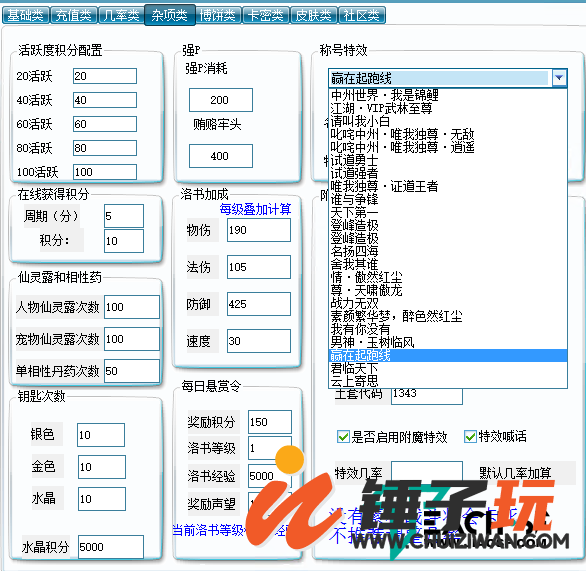Go to the 几率类 tab
The height and width of the screenshot is (571, 586).
click(x=121, y=15)
